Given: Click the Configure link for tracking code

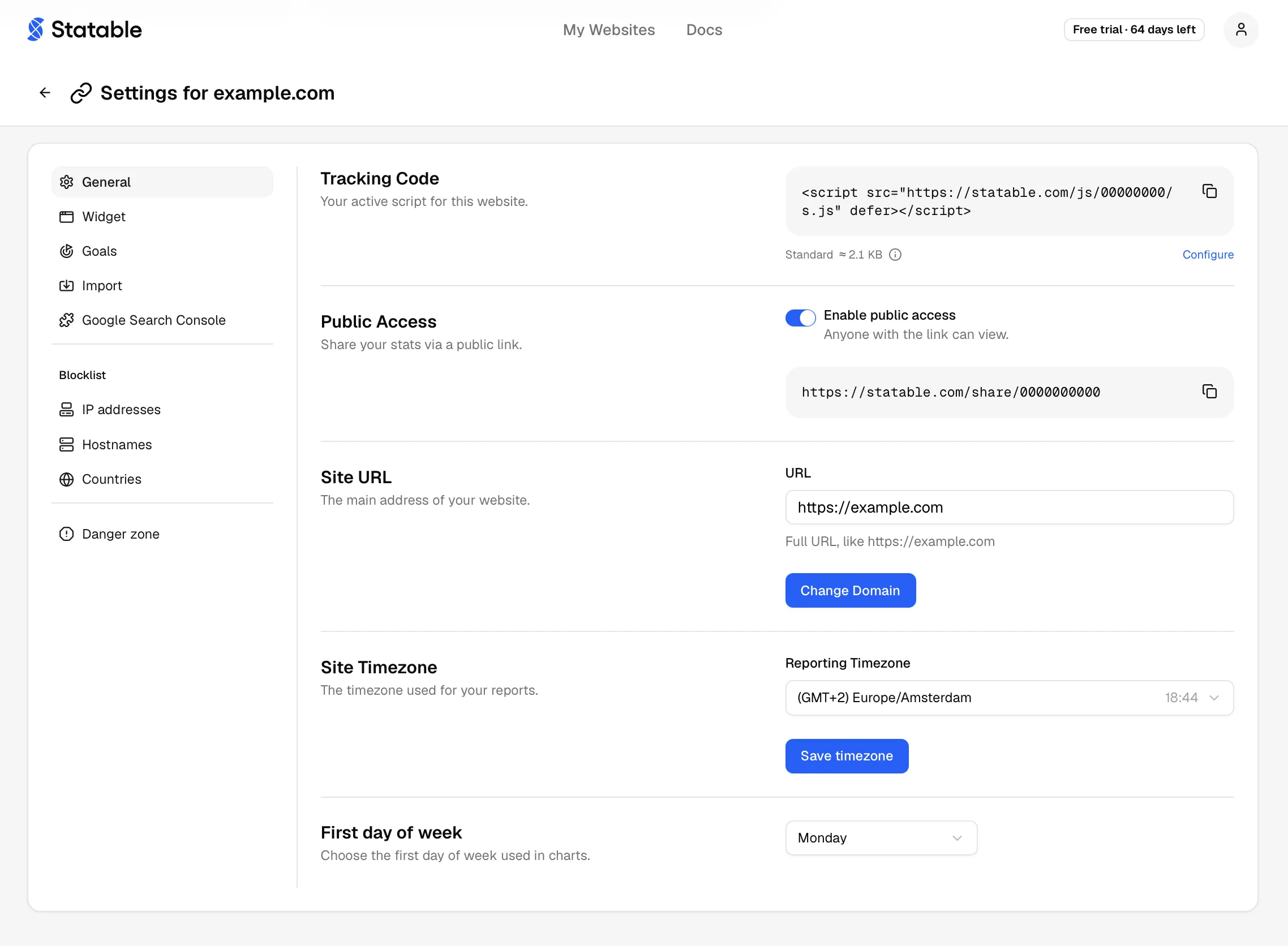Looking at the screenshot, I should click(x=1208, y=255).
